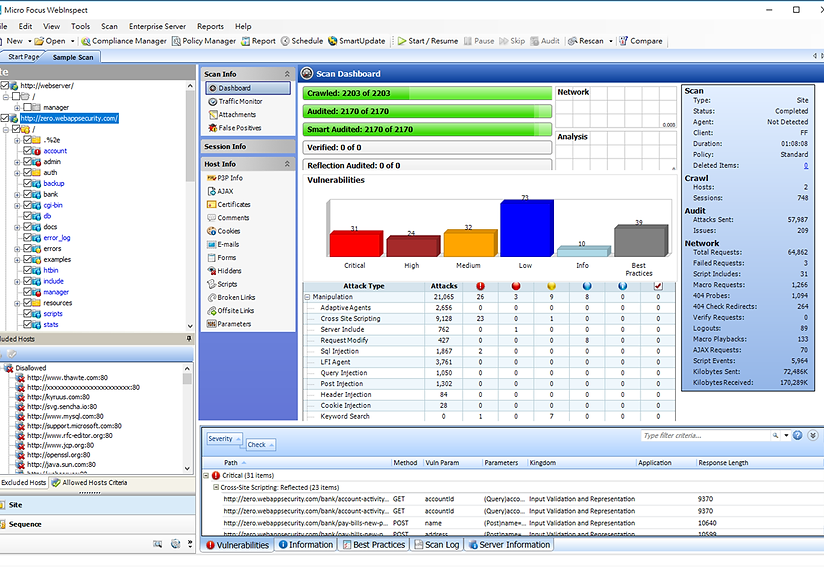824x567 pixels.
Task: Open the Compliance Manager tool
Action: tap(124, 41)
